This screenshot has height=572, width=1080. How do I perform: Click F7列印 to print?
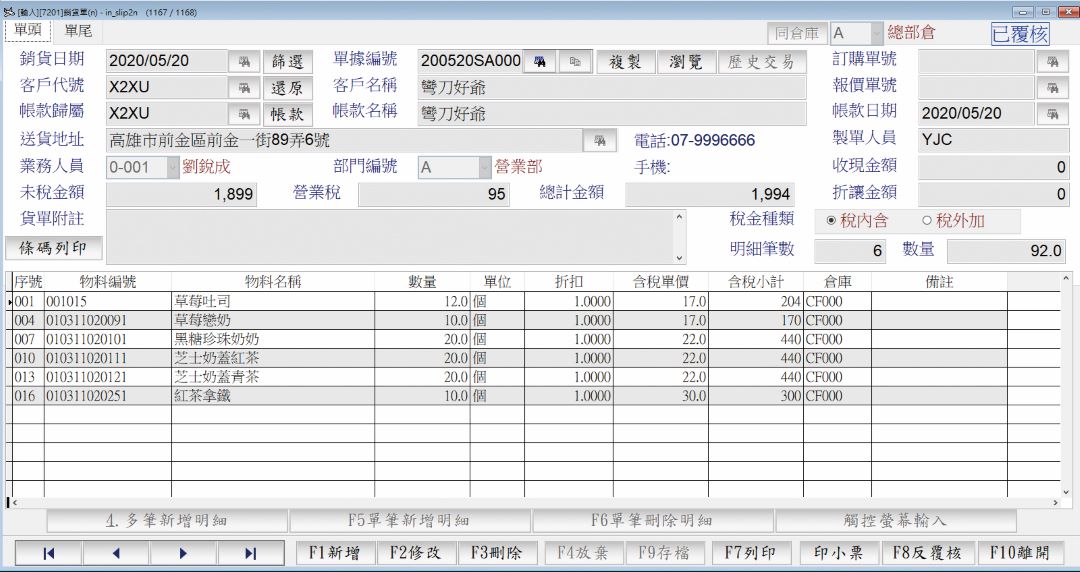point(751,553)
